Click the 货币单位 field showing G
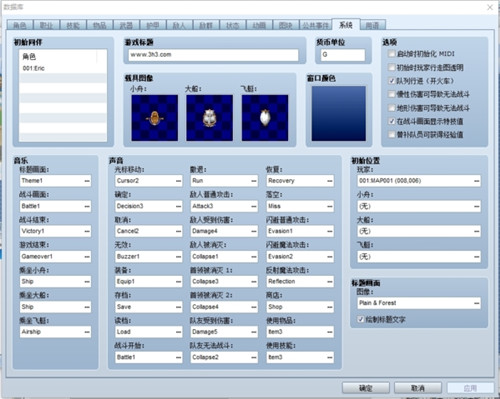This screenshot has width=500, height=399. point(343,55)
